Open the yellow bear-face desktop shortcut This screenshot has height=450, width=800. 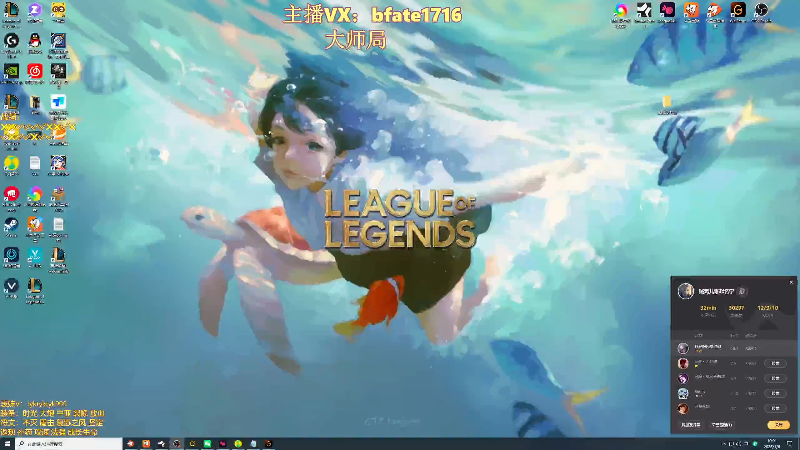tap(58, 10)
